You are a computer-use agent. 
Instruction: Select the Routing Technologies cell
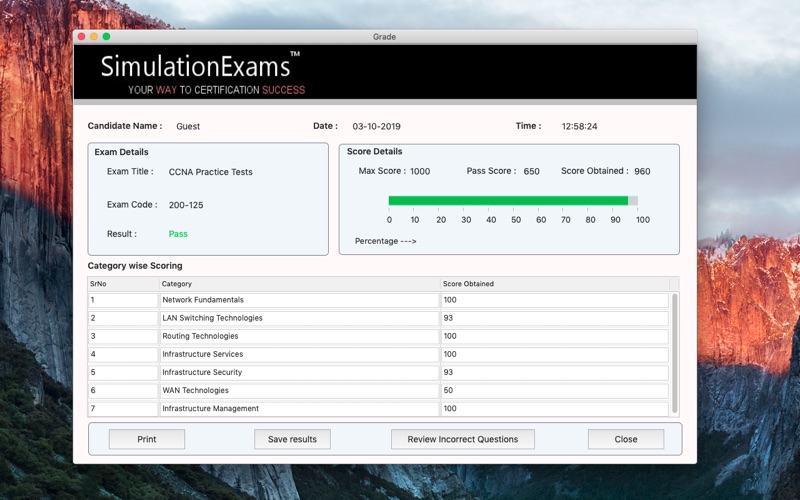coord(299,336)
